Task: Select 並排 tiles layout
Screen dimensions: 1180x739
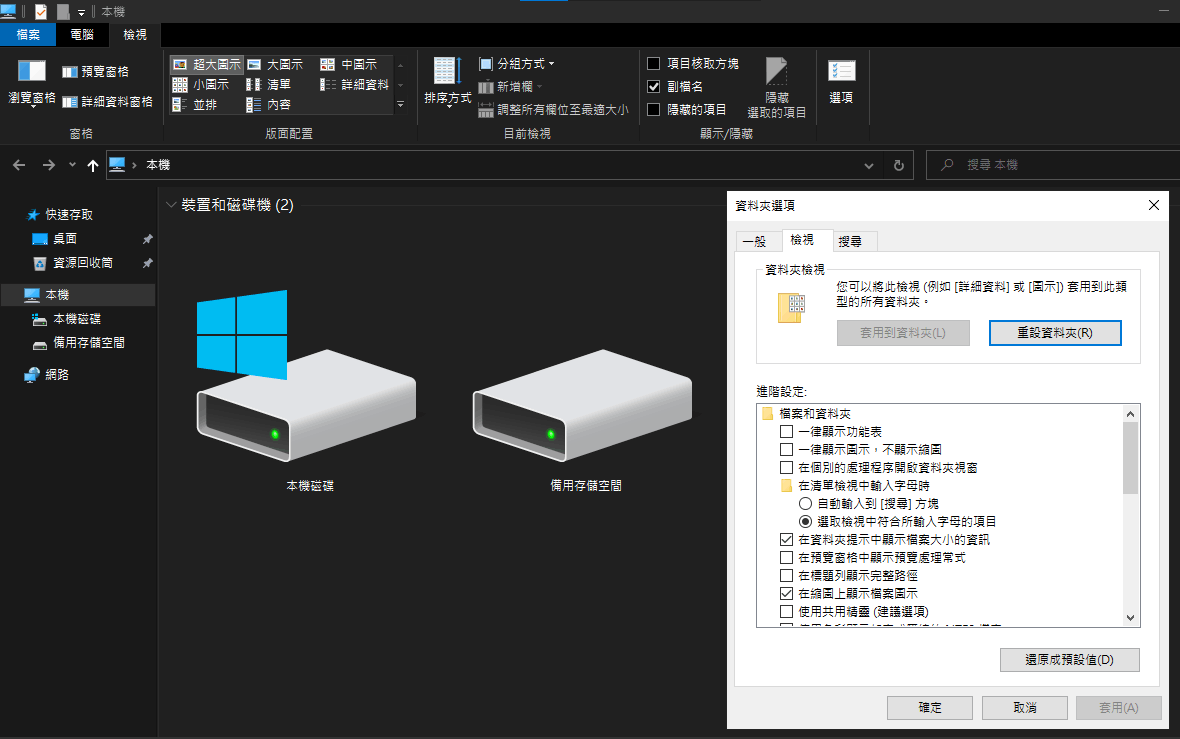Action: tap(194, 105)
